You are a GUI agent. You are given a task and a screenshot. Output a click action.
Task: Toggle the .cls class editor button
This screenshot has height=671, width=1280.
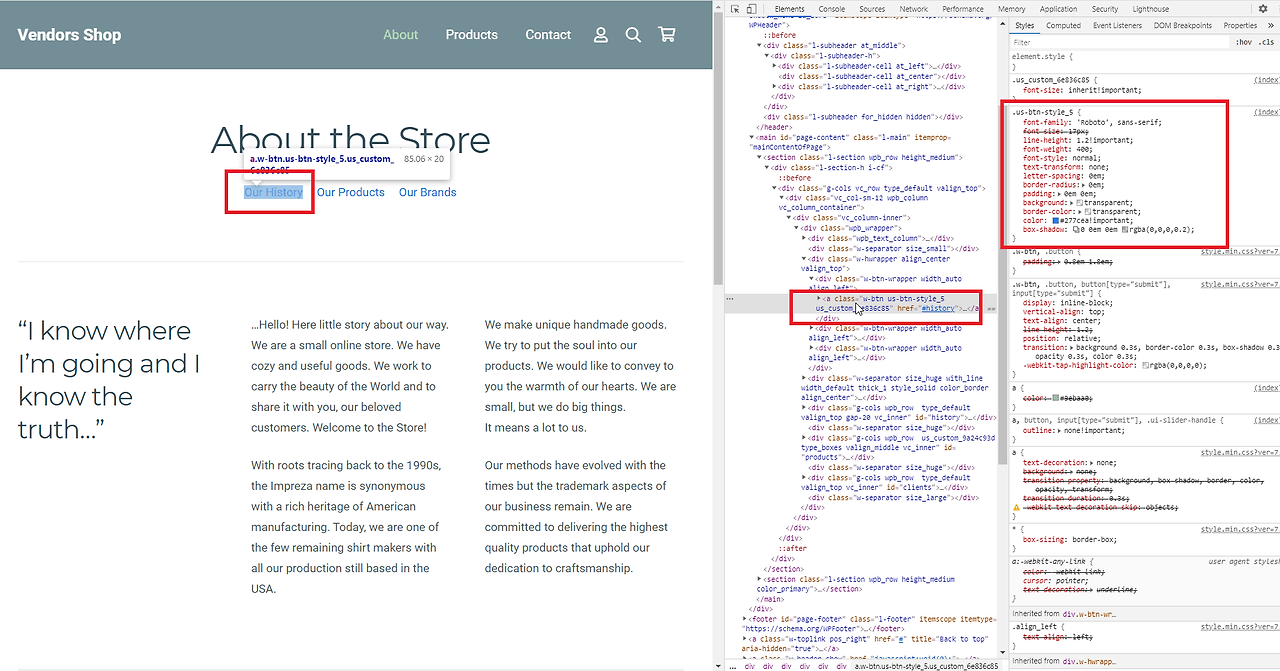pos(1266,43)
